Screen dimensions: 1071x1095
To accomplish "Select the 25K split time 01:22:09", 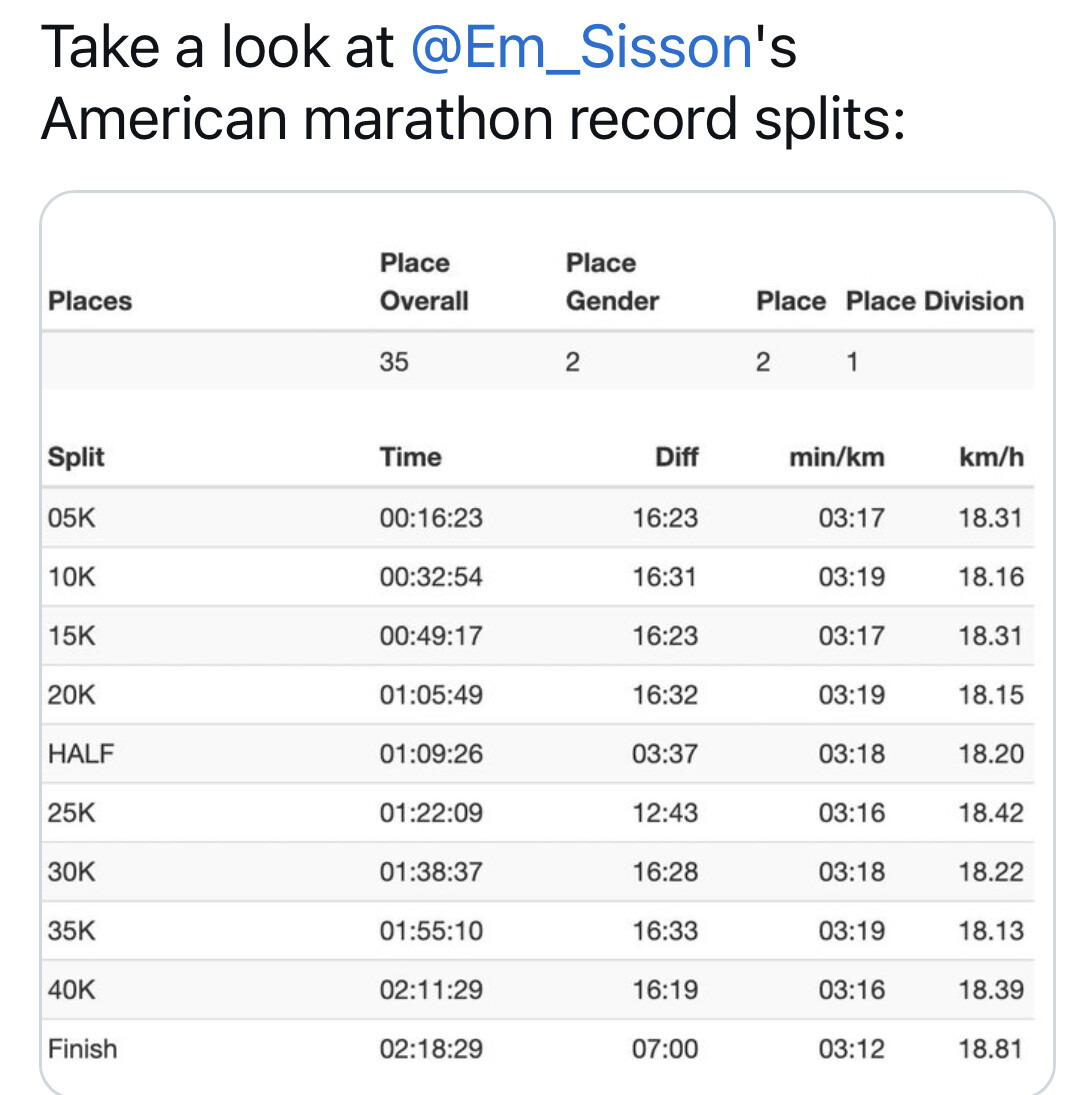I will [431, 812].
